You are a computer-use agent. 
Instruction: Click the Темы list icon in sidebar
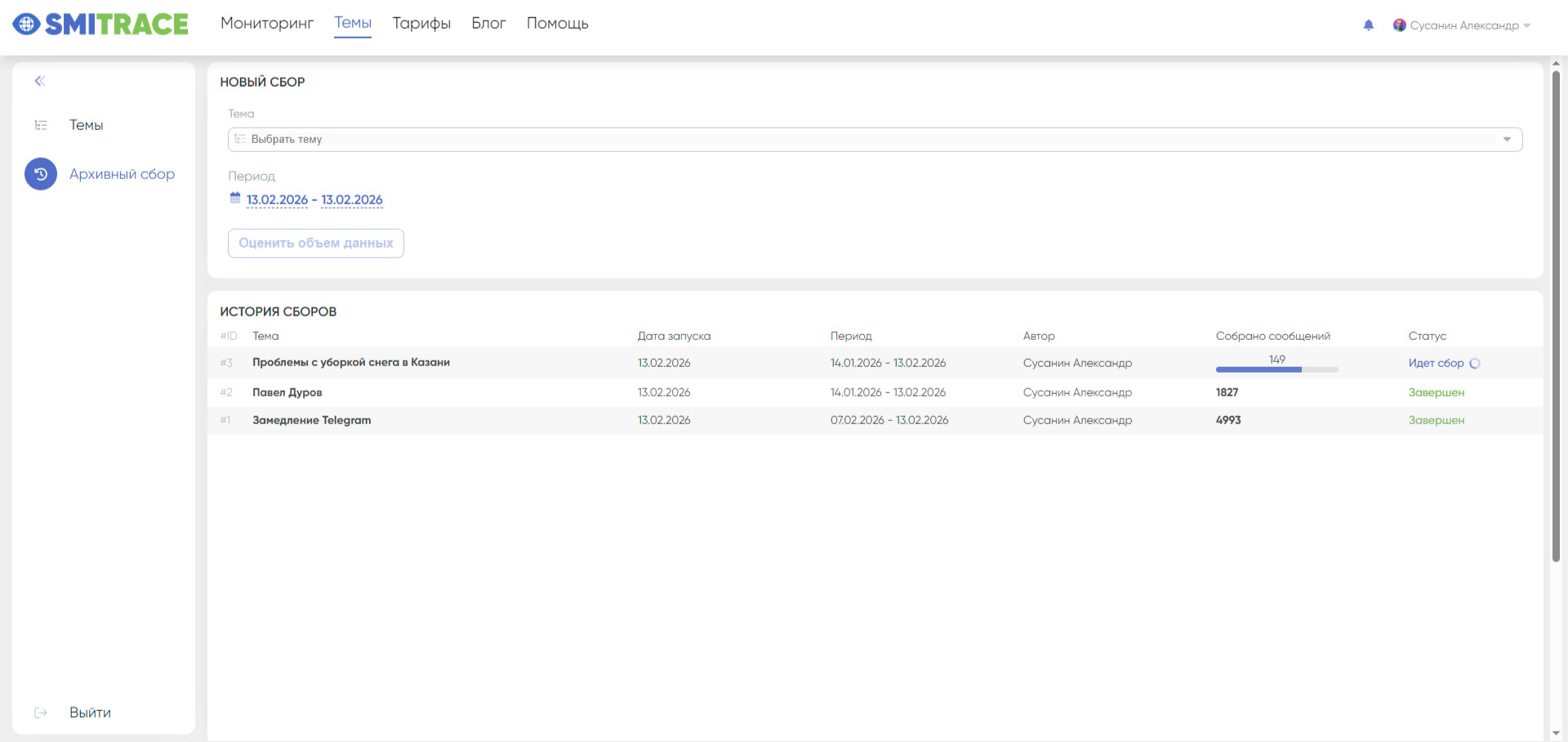(41, 125)
